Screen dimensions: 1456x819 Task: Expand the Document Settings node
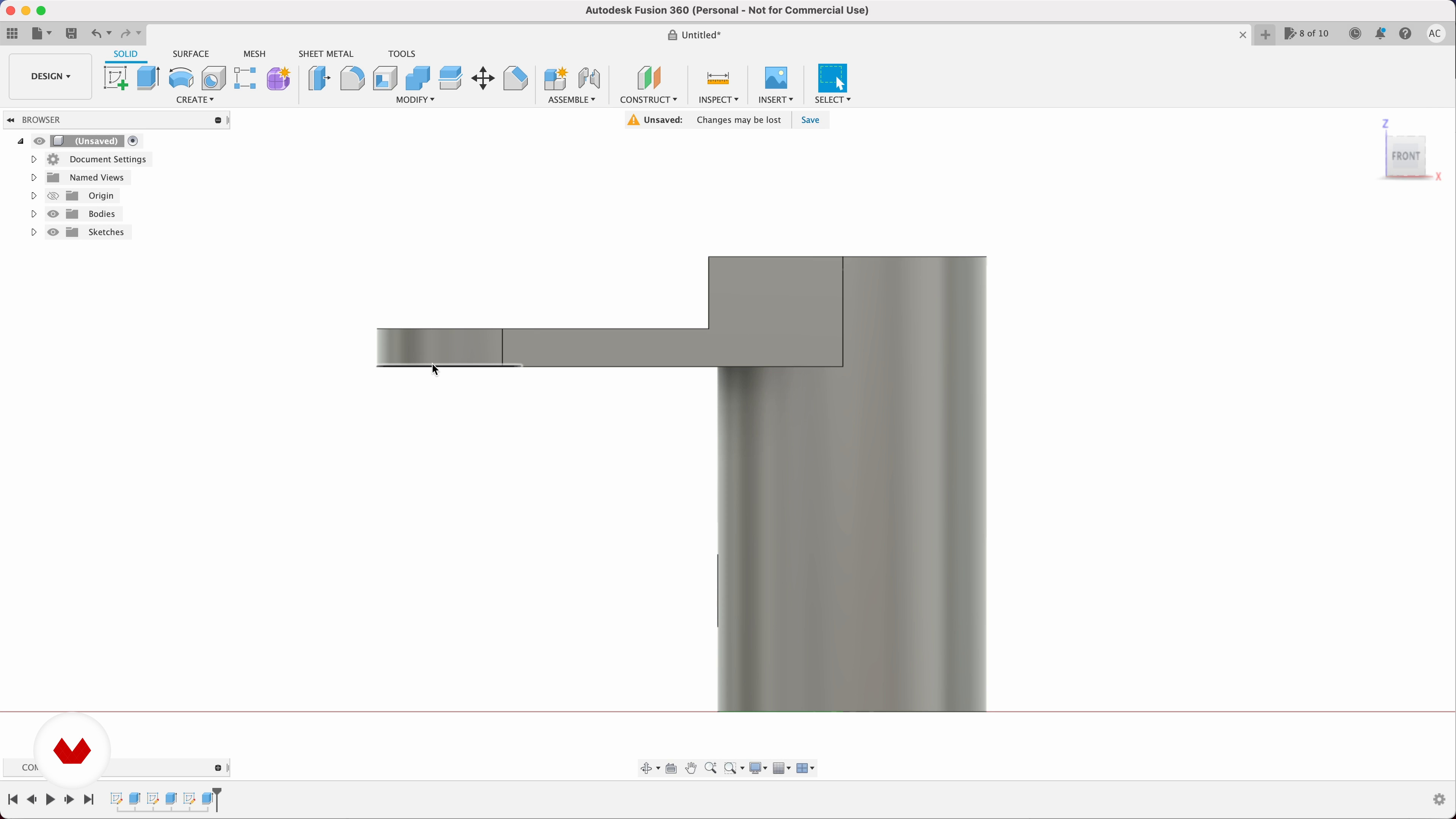click(33, 159)
